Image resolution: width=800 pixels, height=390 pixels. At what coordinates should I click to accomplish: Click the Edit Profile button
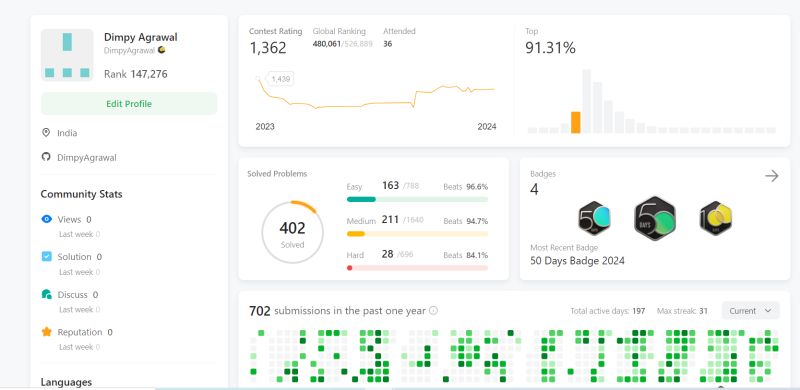tap(129, 104)
